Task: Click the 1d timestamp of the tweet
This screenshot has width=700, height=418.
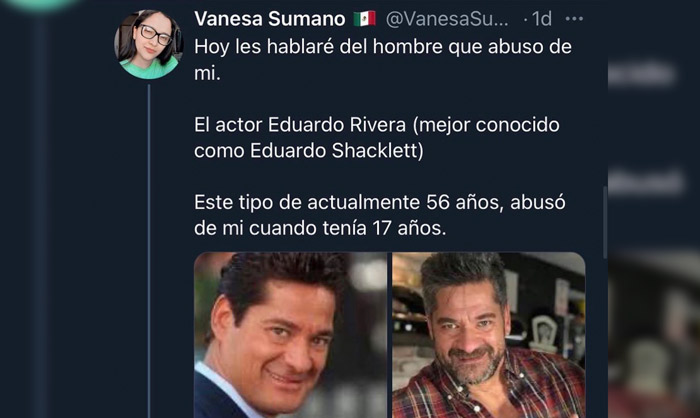Action: click(x=542, y=19)
